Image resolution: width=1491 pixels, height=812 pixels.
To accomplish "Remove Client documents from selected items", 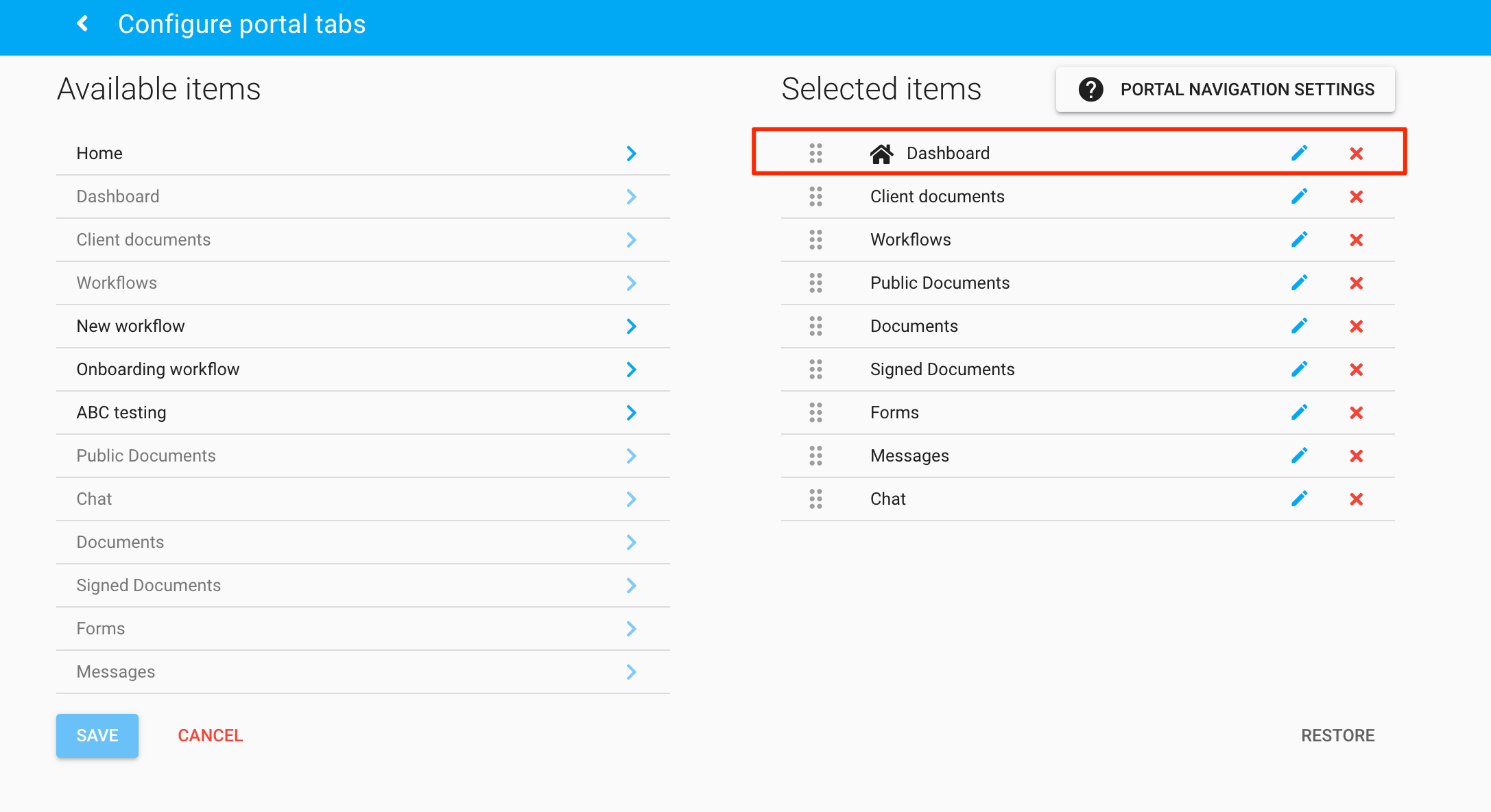I will 1356,197.
